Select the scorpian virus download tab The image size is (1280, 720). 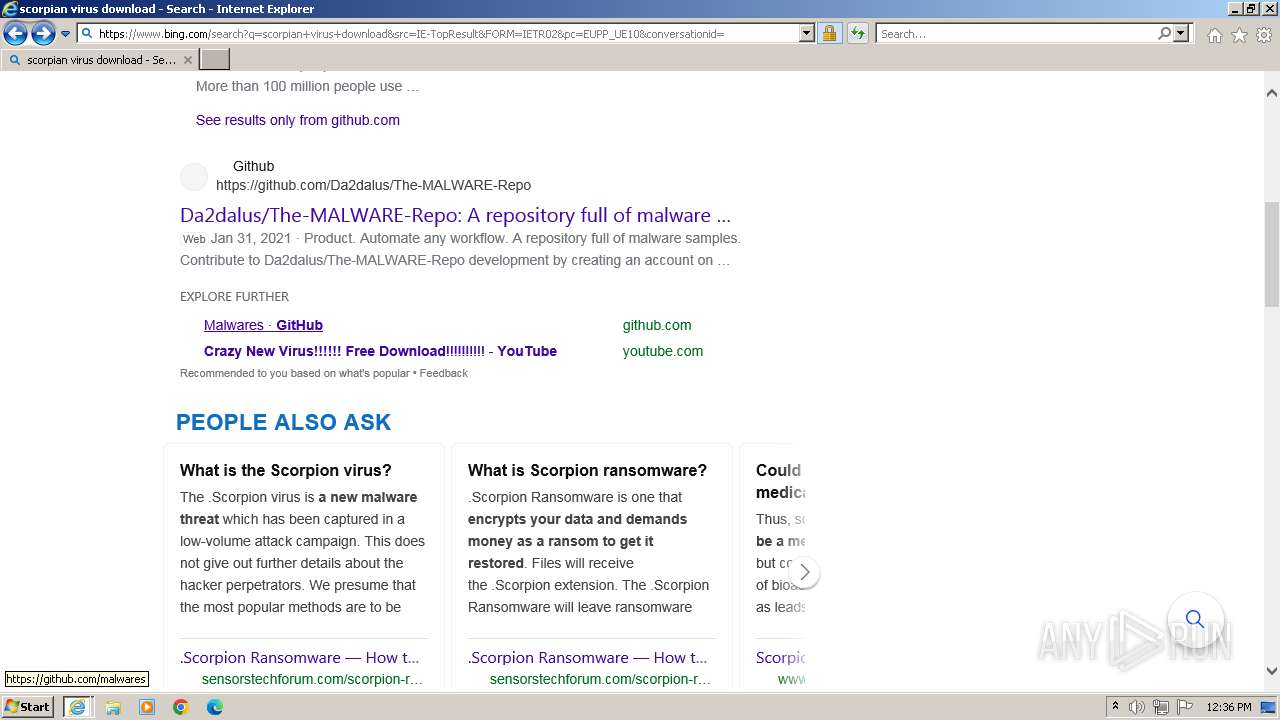click(x=100, y=60)
